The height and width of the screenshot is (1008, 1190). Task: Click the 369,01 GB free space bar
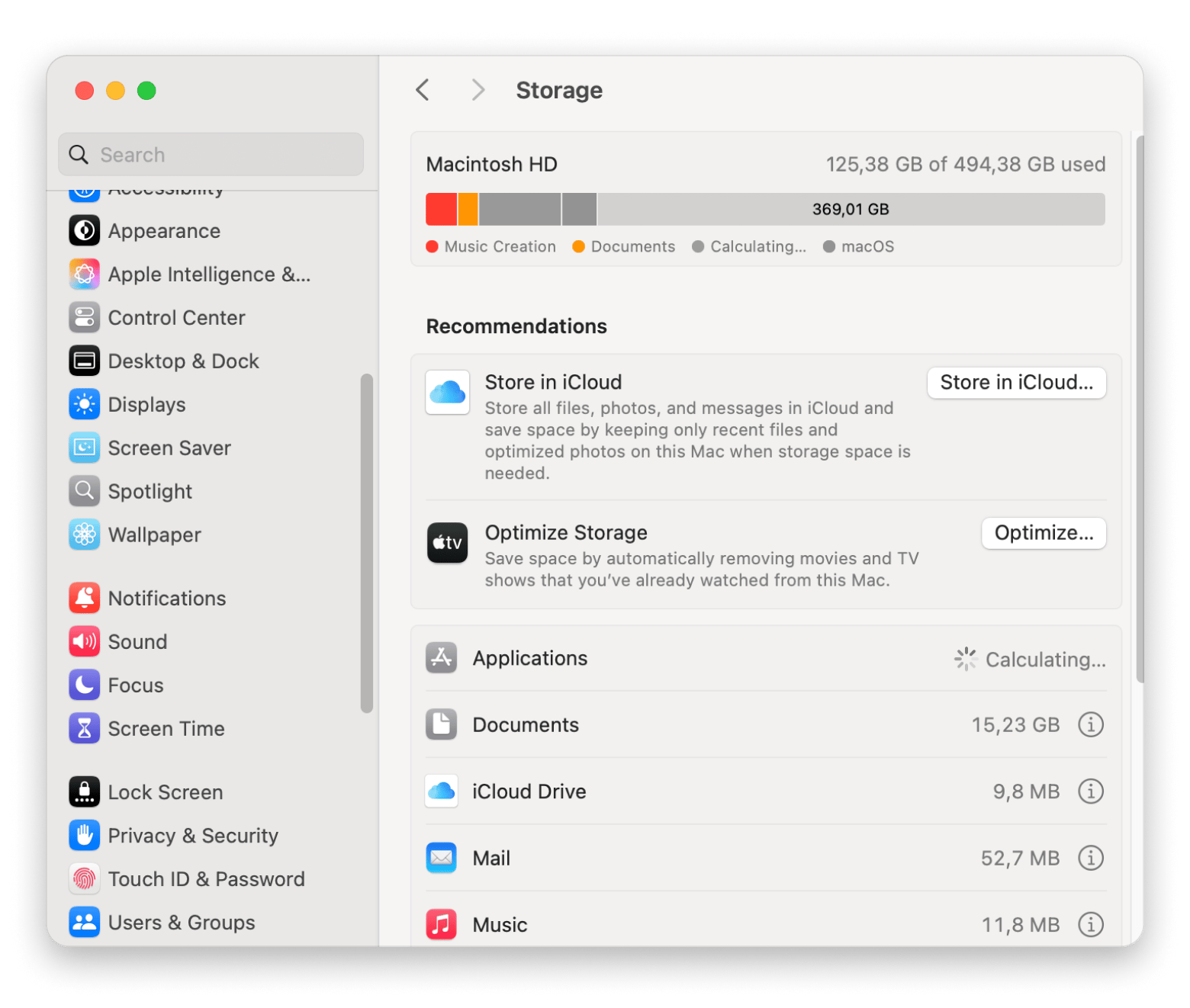coord(851,209)
